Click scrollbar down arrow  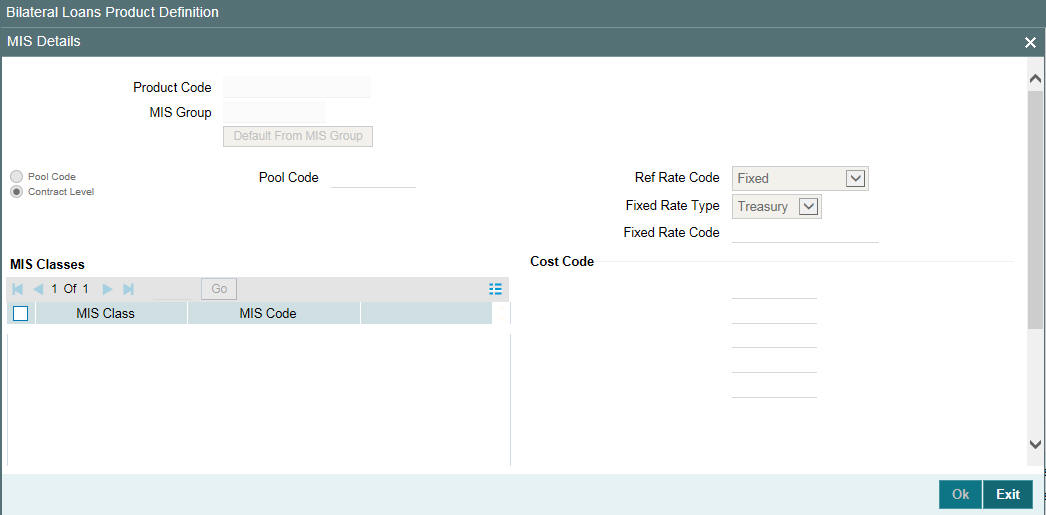click(x=1035, y=444)
